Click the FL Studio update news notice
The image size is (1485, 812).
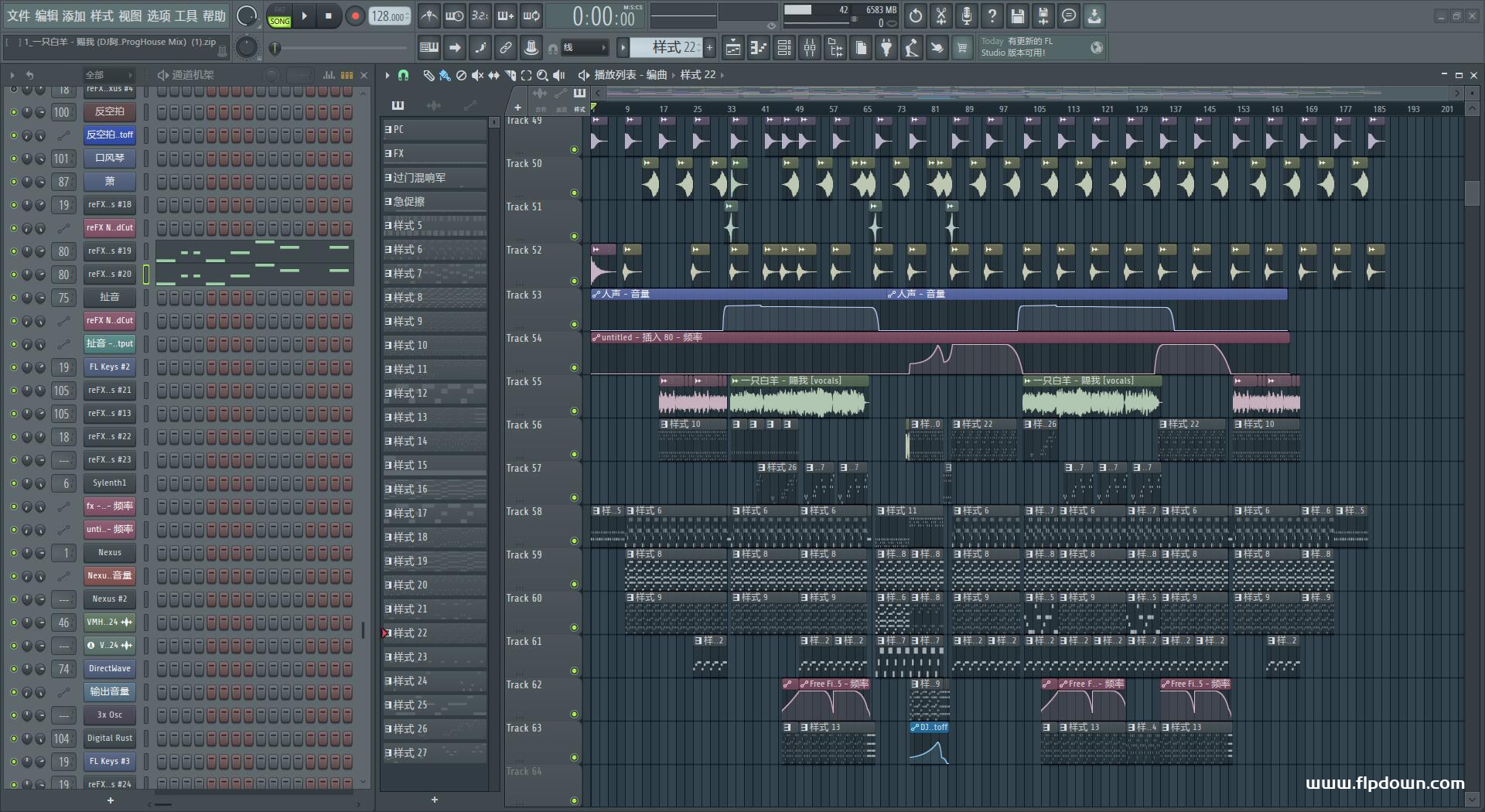1042,47
